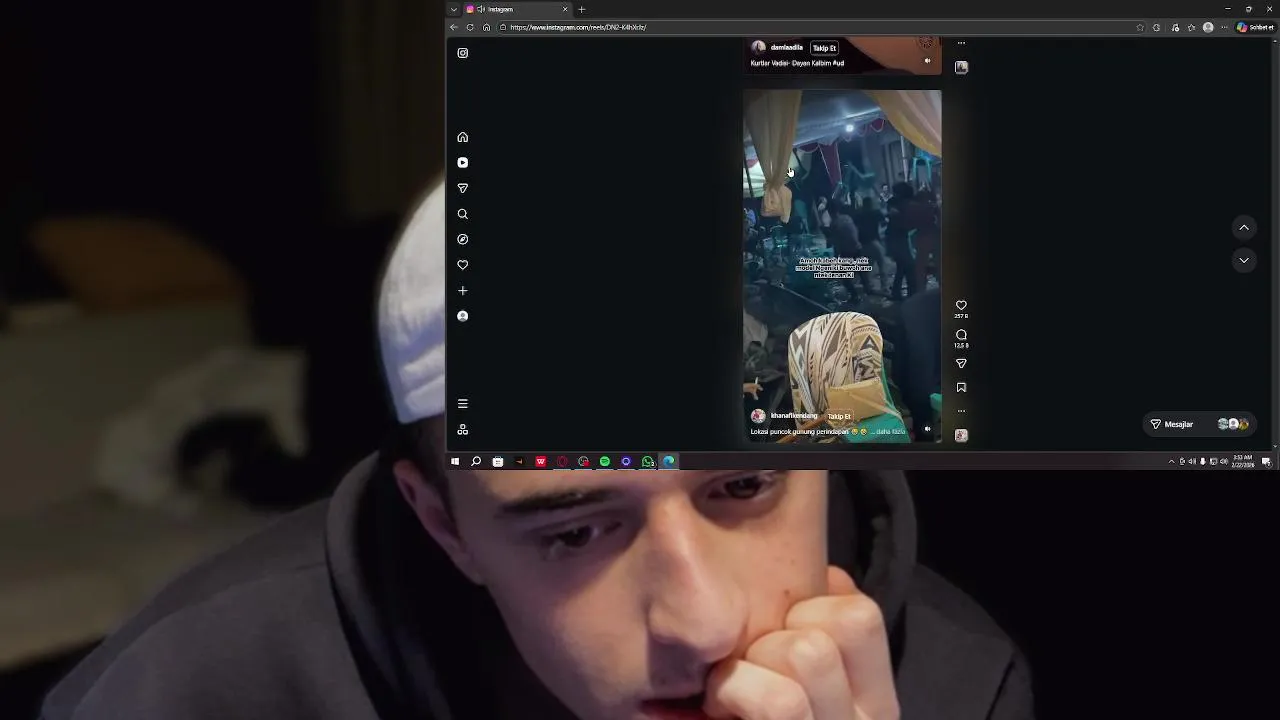Open Reels from the Instagram sidebar

[x=462, y=162]
